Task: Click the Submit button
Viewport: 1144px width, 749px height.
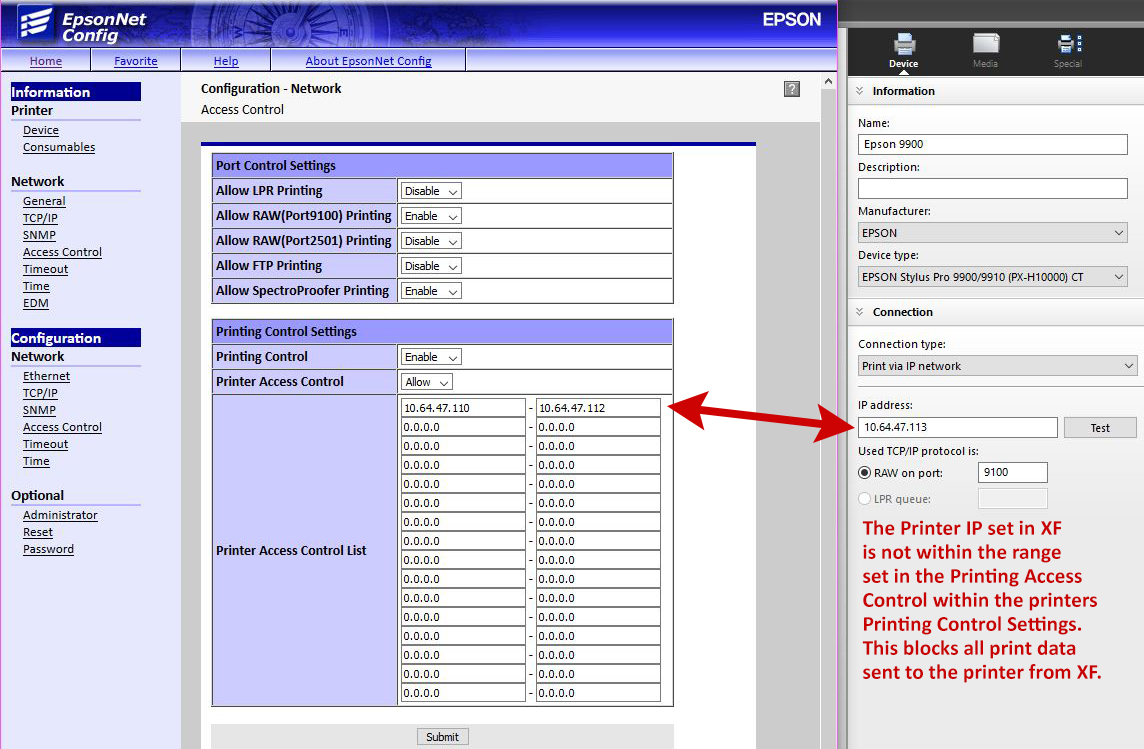Action: (x=442, y=737)
